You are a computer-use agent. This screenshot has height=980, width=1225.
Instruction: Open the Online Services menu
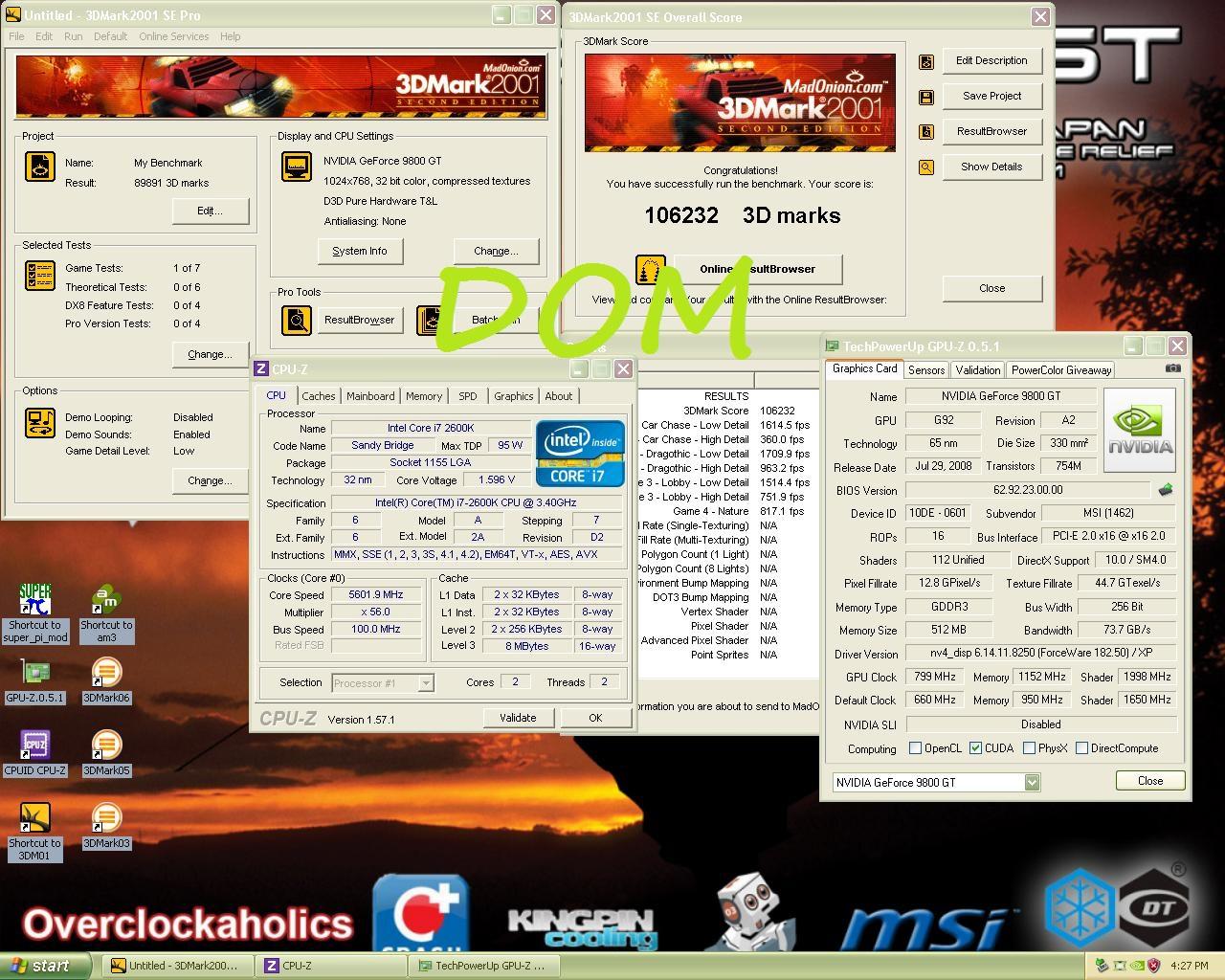tap(173, 36)
